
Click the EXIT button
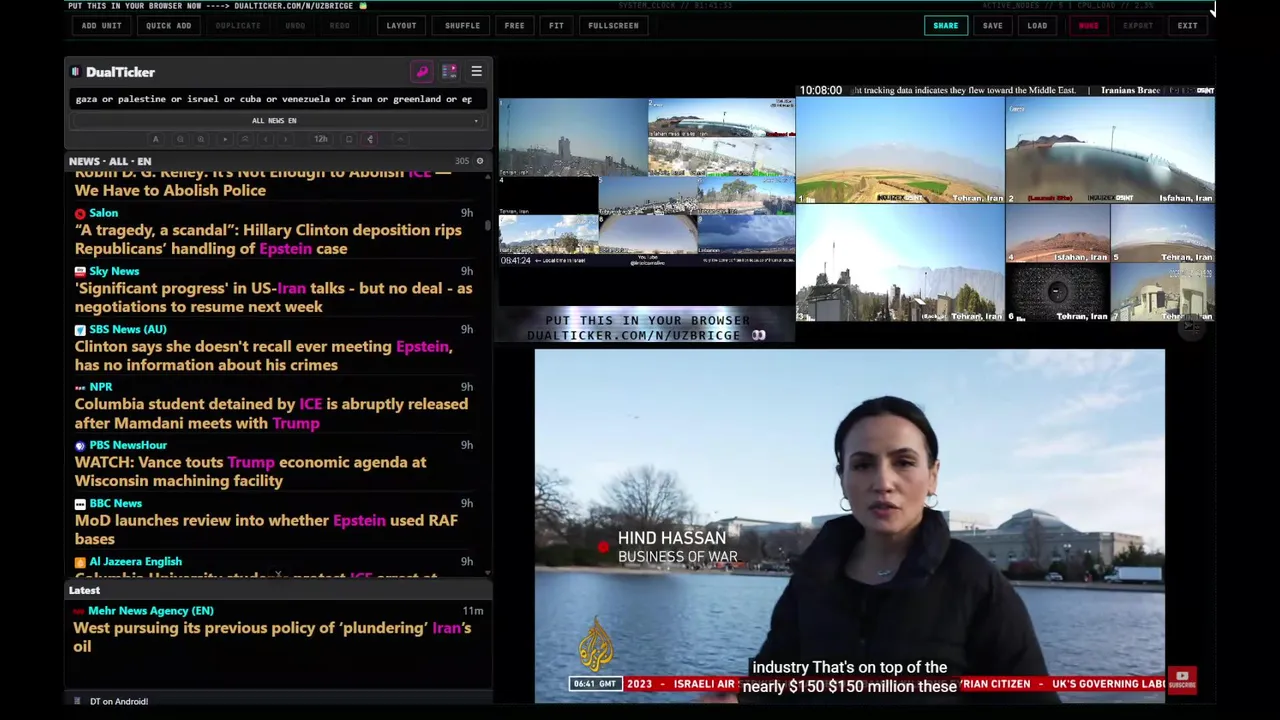[1187, 25]
